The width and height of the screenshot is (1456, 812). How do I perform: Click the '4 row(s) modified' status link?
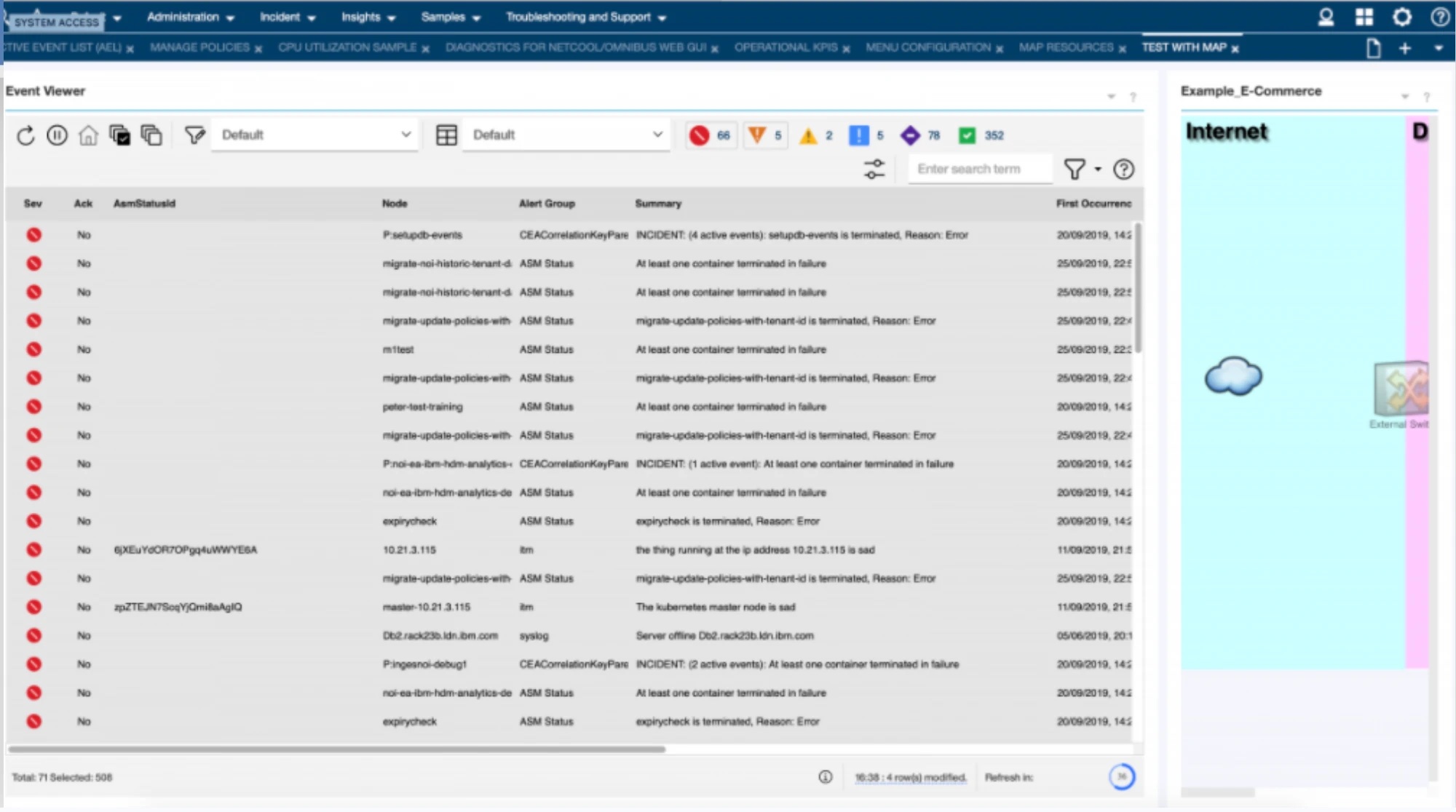tap(910, 778)
